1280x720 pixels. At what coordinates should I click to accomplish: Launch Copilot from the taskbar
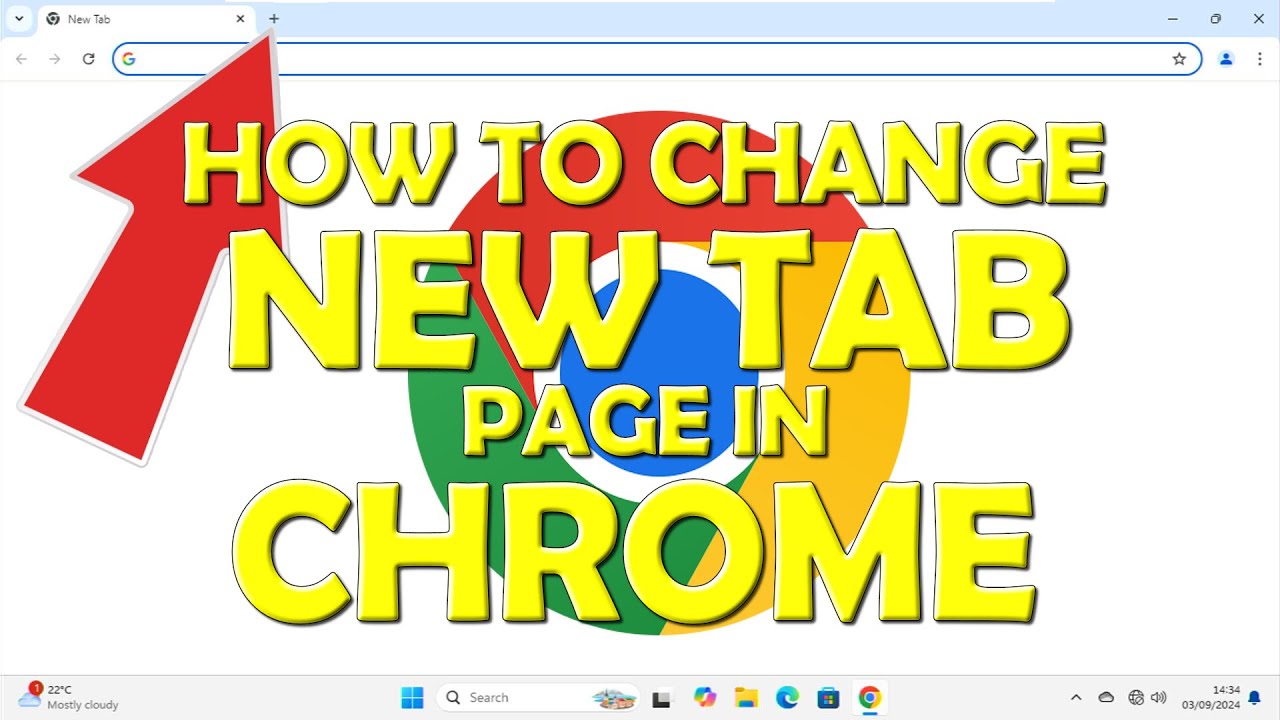(705, 697)
